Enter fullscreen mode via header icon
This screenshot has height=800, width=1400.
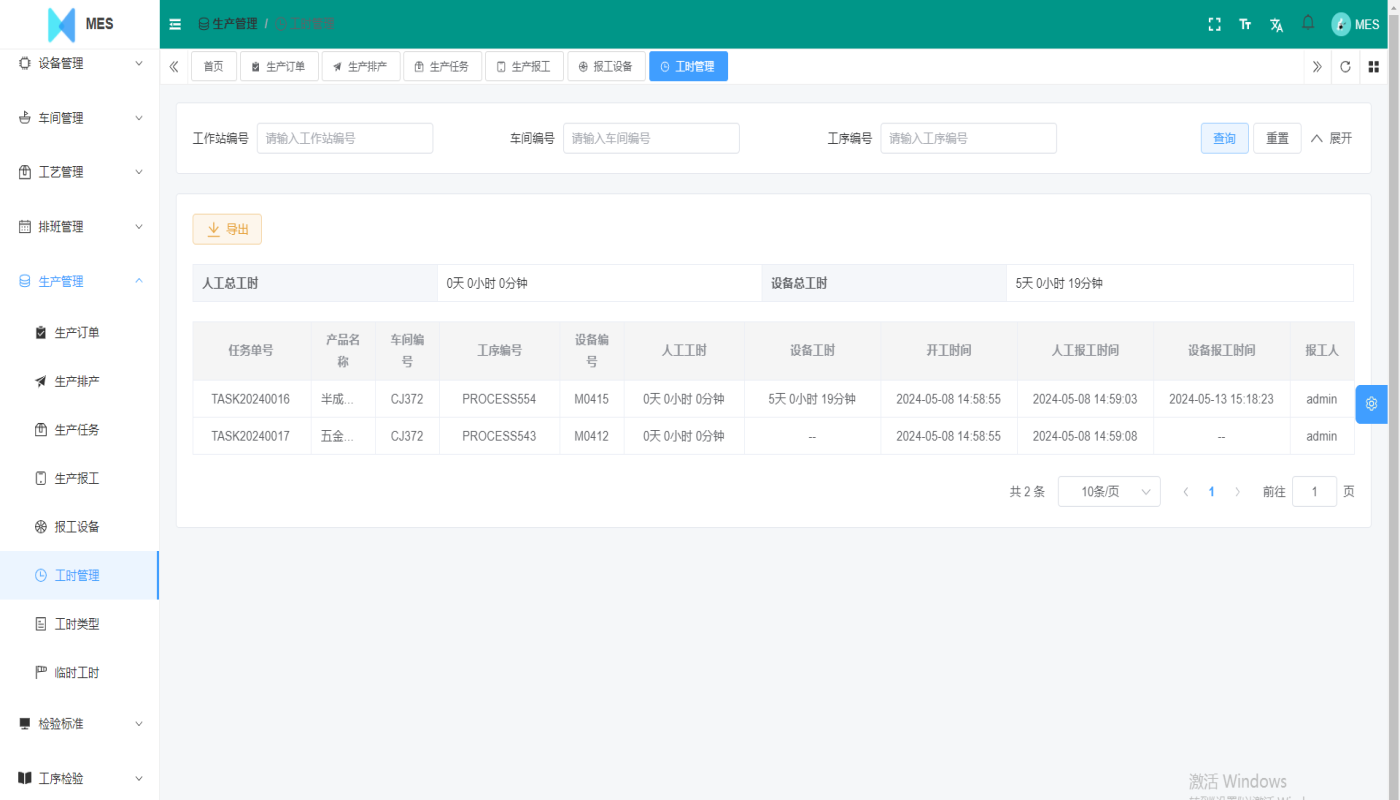click(x=1215, y=24)
